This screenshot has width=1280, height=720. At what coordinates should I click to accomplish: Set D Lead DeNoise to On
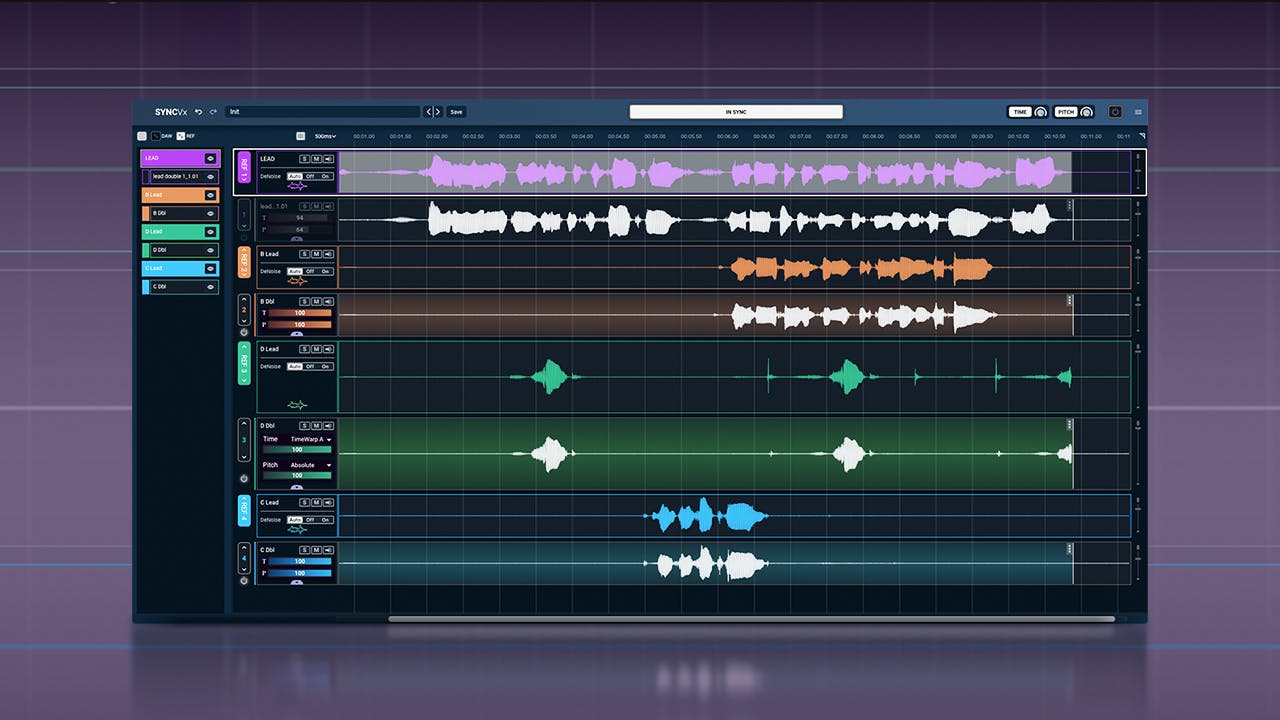click(x=326, y=366)
